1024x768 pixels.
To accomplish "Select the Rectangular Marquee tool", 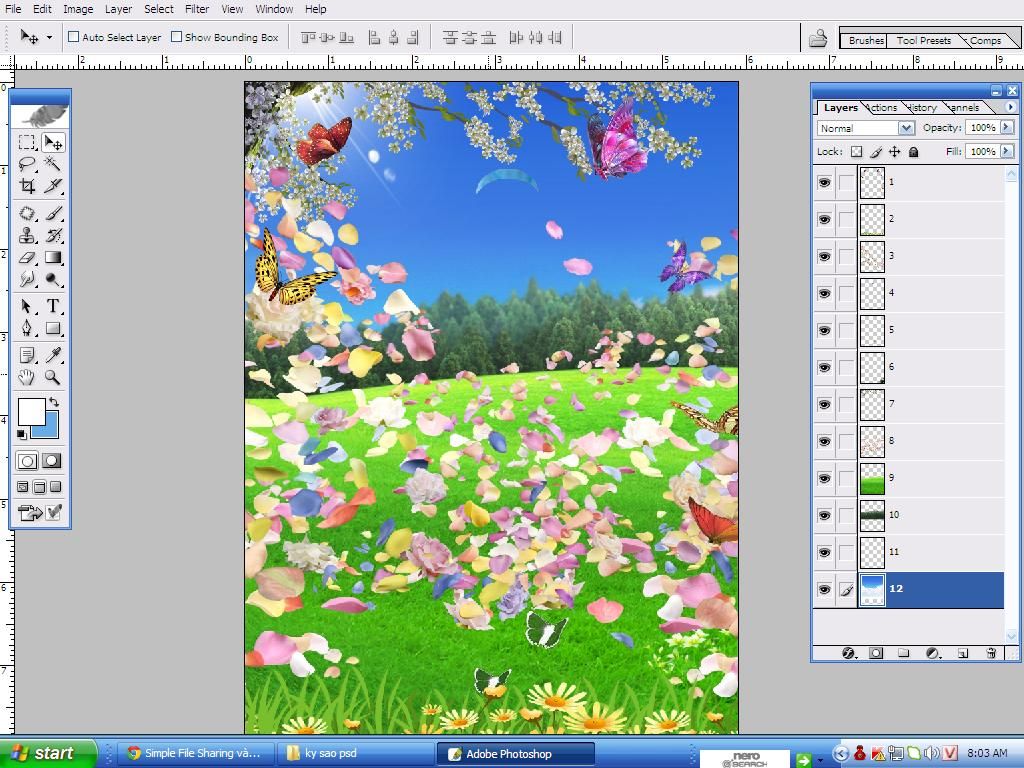I will tap(27, 142).
